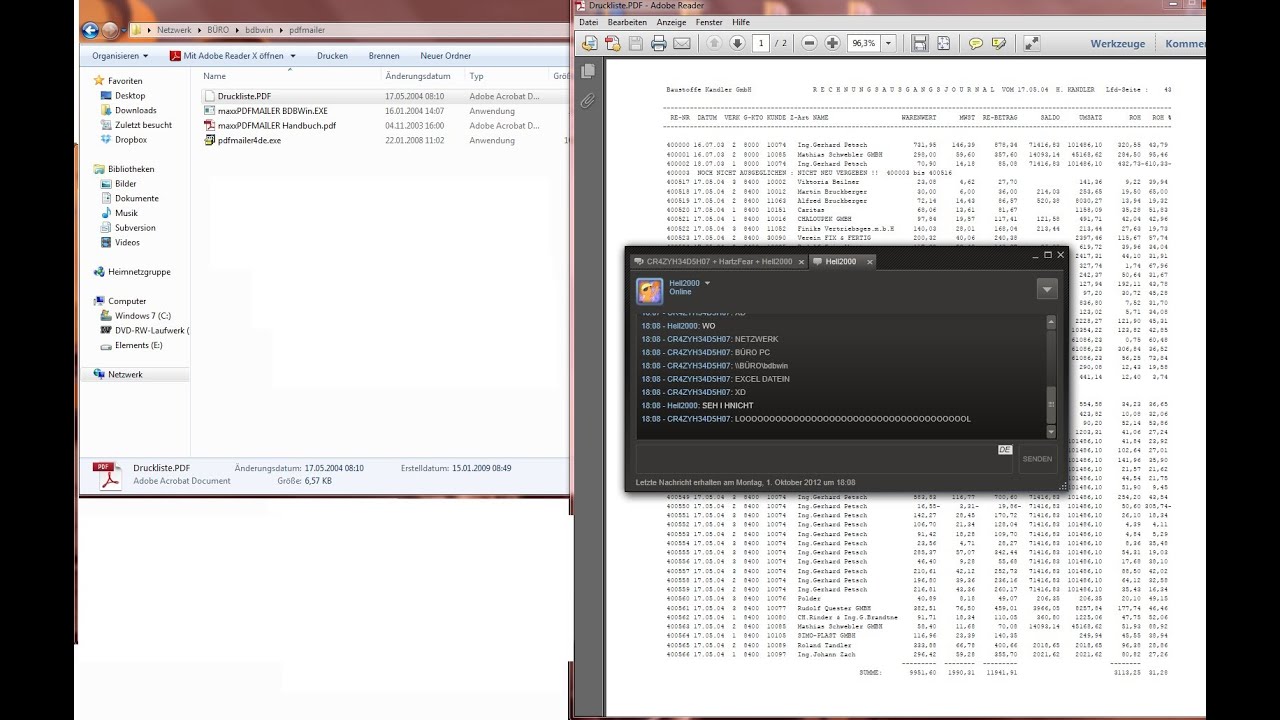
Task: Switch to read mode with expand arrows icon
Action: [1032, 43]
